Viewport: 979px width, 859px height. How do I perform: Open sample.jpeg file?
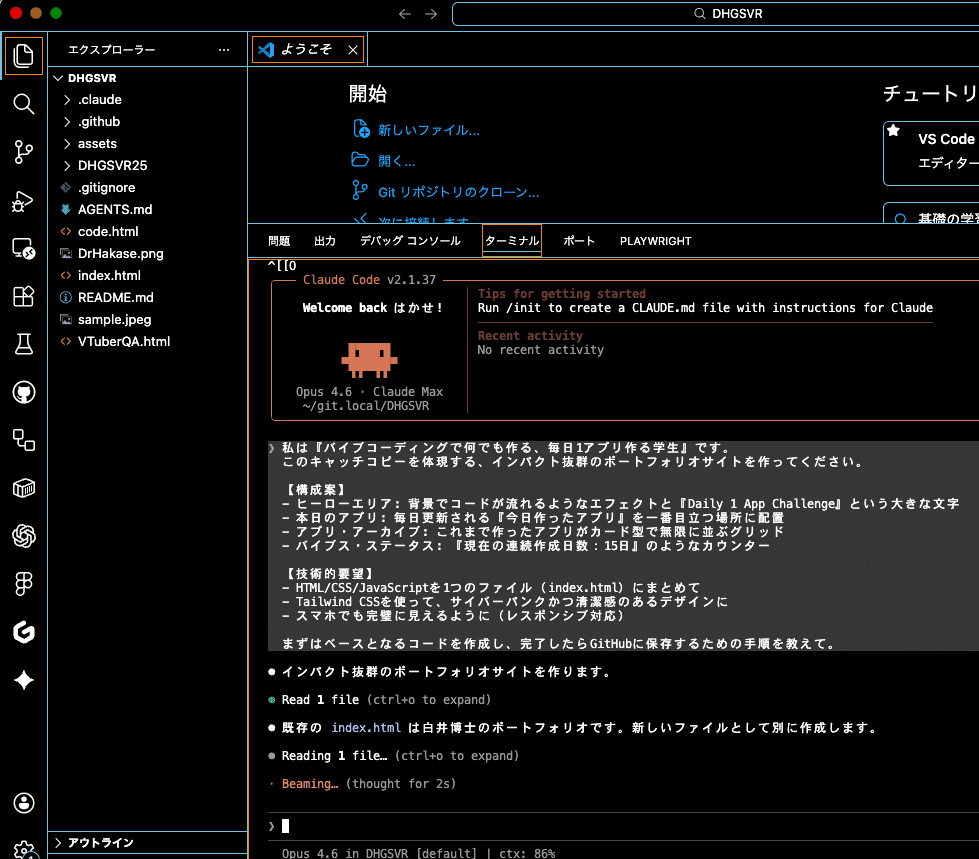pos(114,320)
